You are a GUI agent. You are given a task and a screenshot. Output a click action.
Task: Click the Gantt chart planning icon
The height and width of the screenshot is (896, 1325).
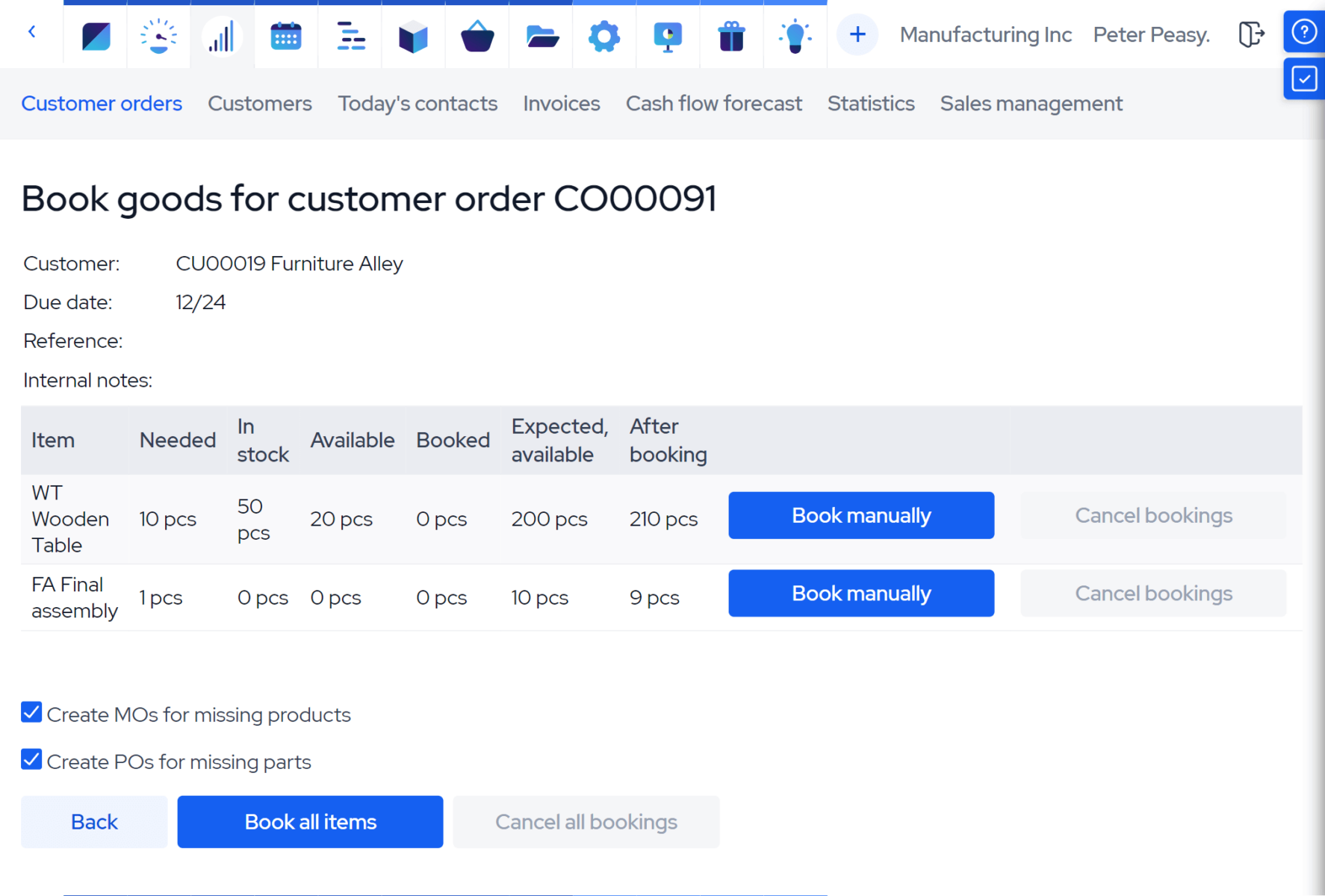[349, 35]
